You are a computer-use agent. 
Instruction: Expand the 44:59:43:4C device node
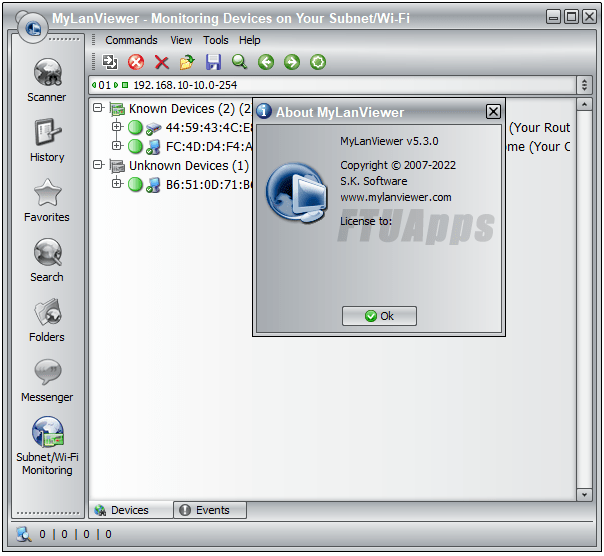116,127
